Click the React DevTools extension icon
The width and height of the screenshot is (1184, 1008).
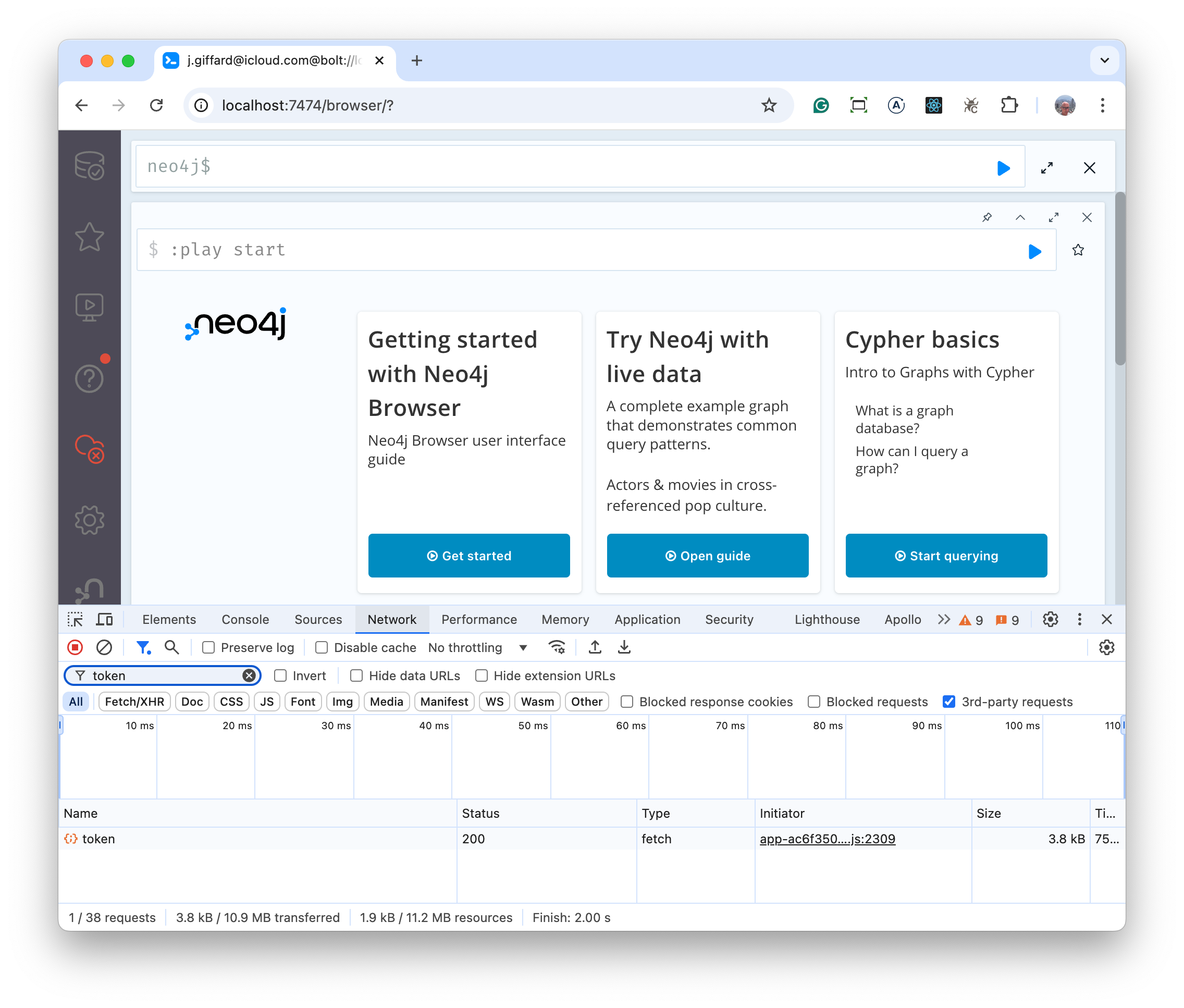[x=934, y=106]
